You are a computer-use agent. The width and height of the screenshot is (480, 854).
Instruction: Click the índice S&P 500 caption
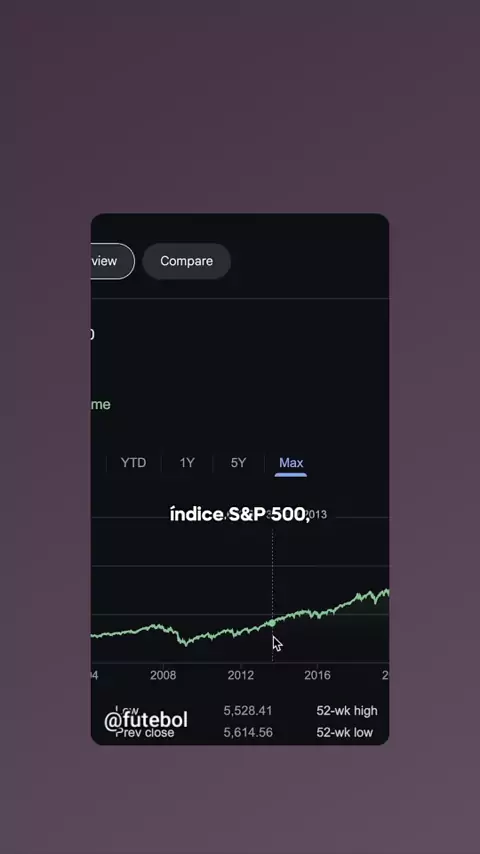(x=240, y=514)
